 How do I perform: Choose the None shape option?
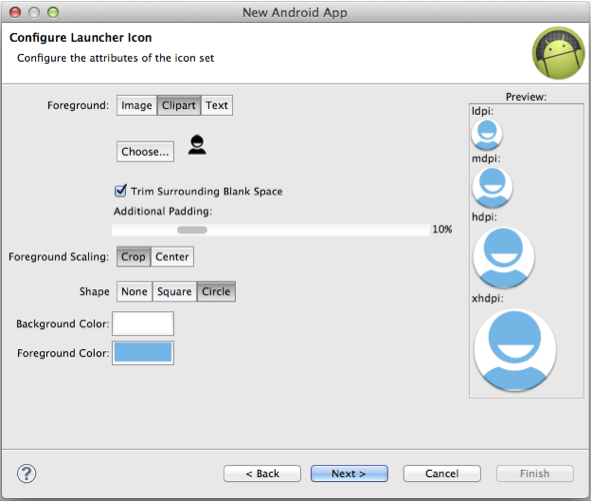pyautogui.click(x=134, y=291)
